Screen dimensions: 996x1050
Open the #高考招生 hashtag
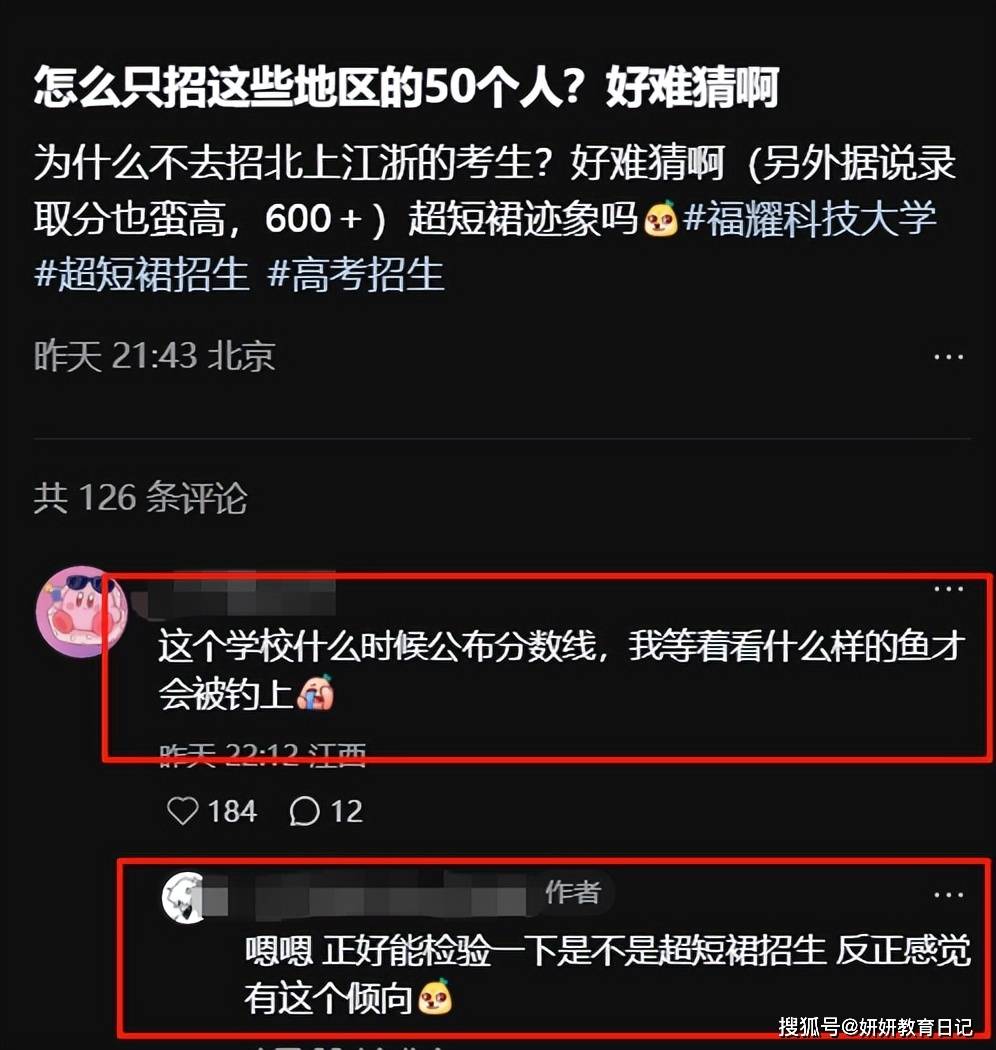coord(356,275)
